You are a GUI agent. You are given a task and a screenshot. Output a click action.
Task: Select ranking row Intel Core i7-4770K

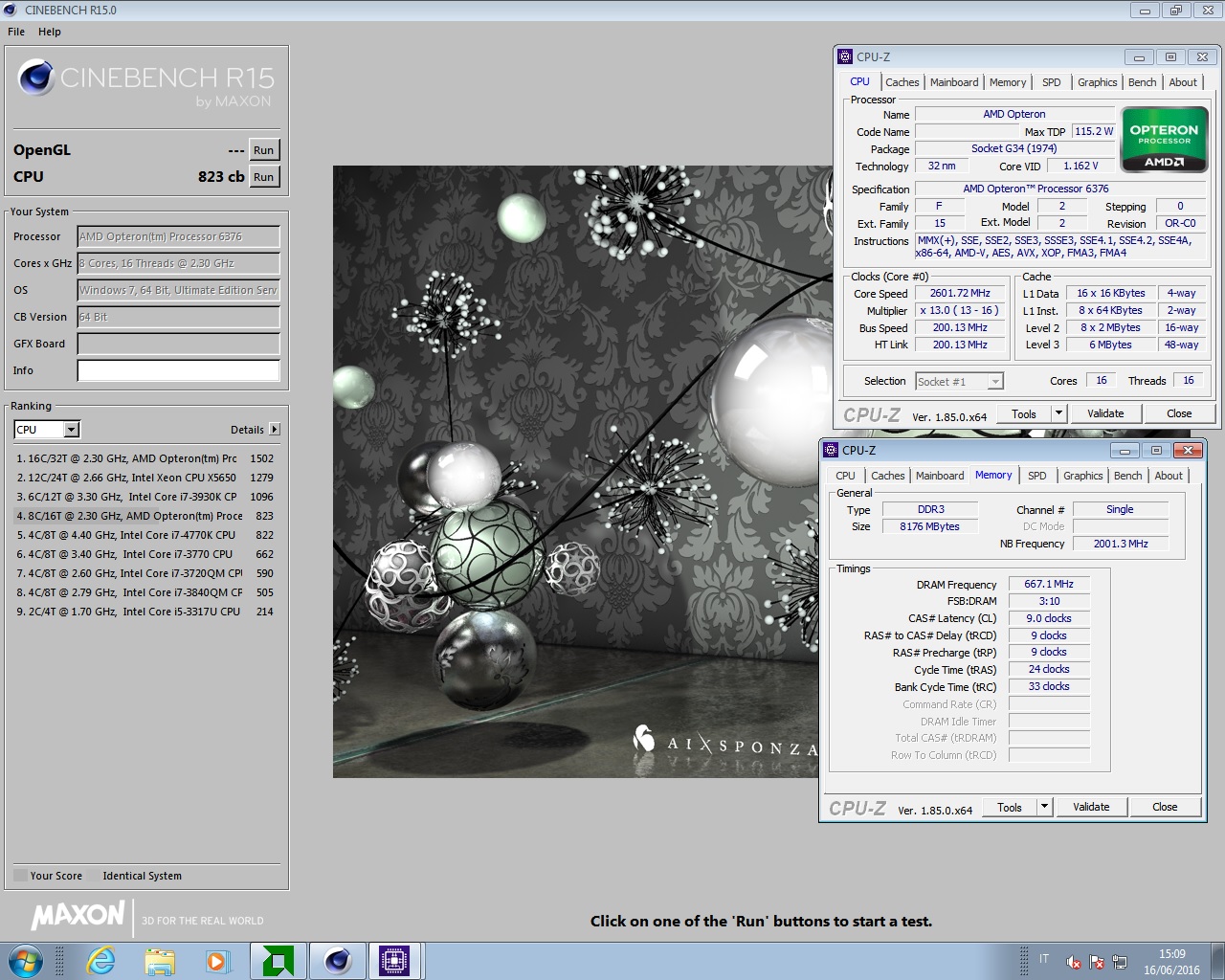(145, 535)
